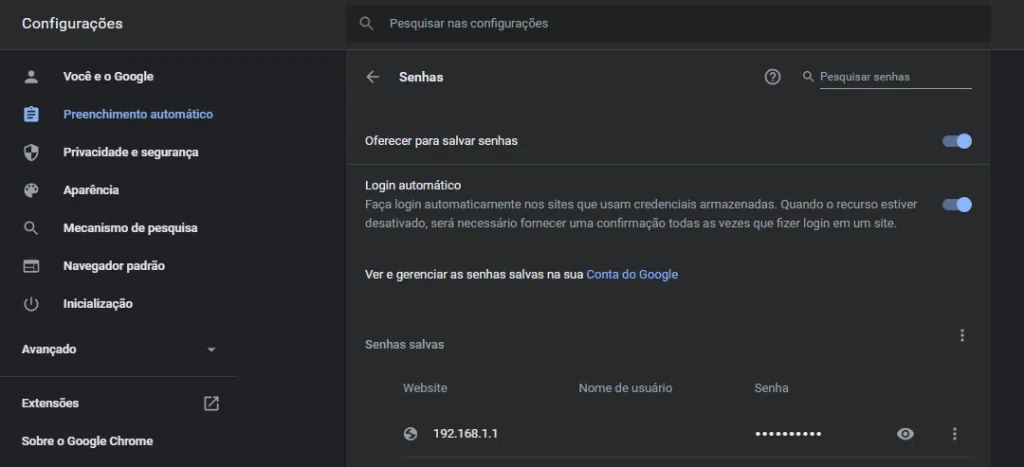The height and width of the screenshot is (467, 1024).
Task: Open the three-dot menu for the 192.168.1.1 row
Action: click(x=954, y=434)
